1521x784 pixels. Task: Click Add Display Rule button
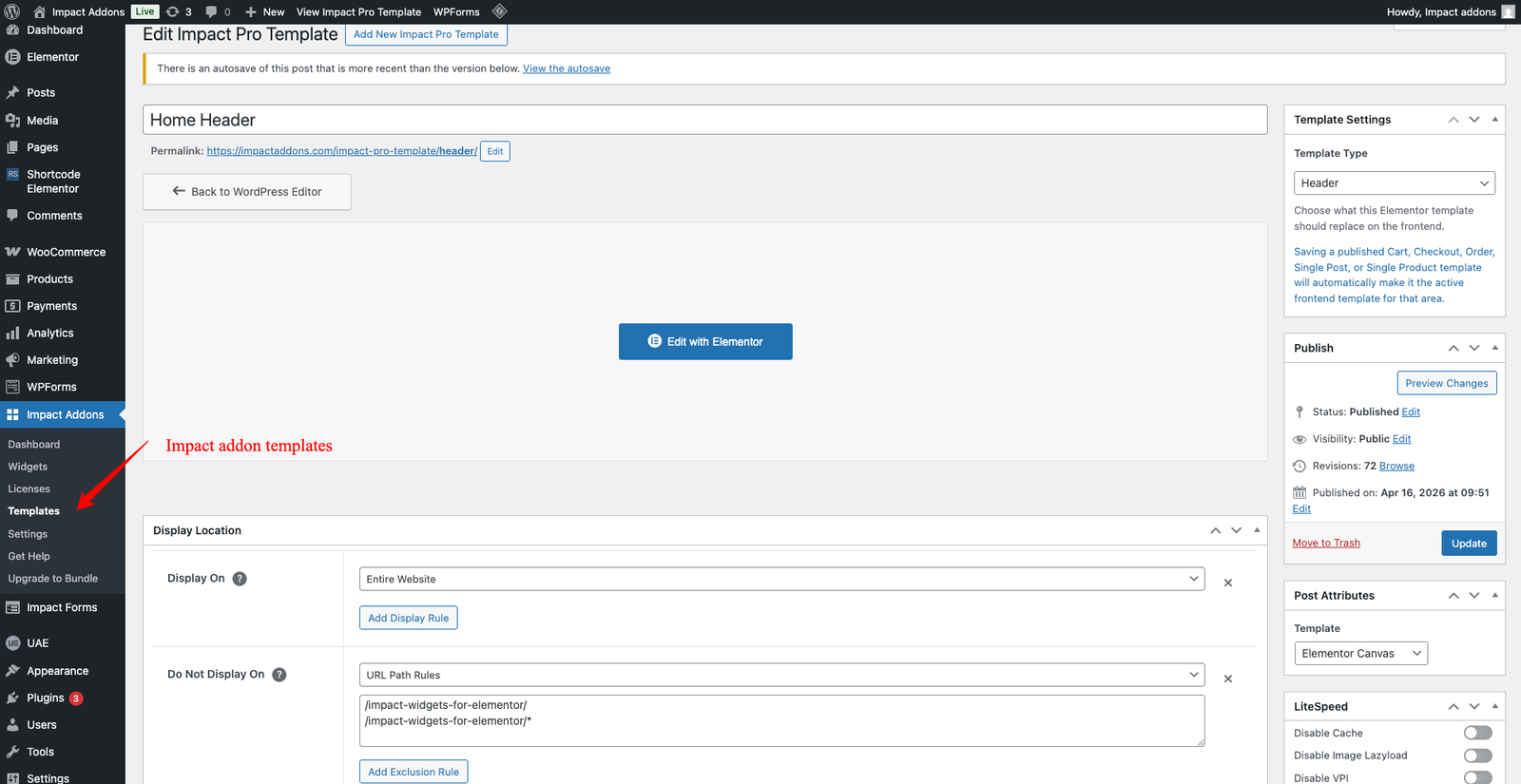pos(409,618)
